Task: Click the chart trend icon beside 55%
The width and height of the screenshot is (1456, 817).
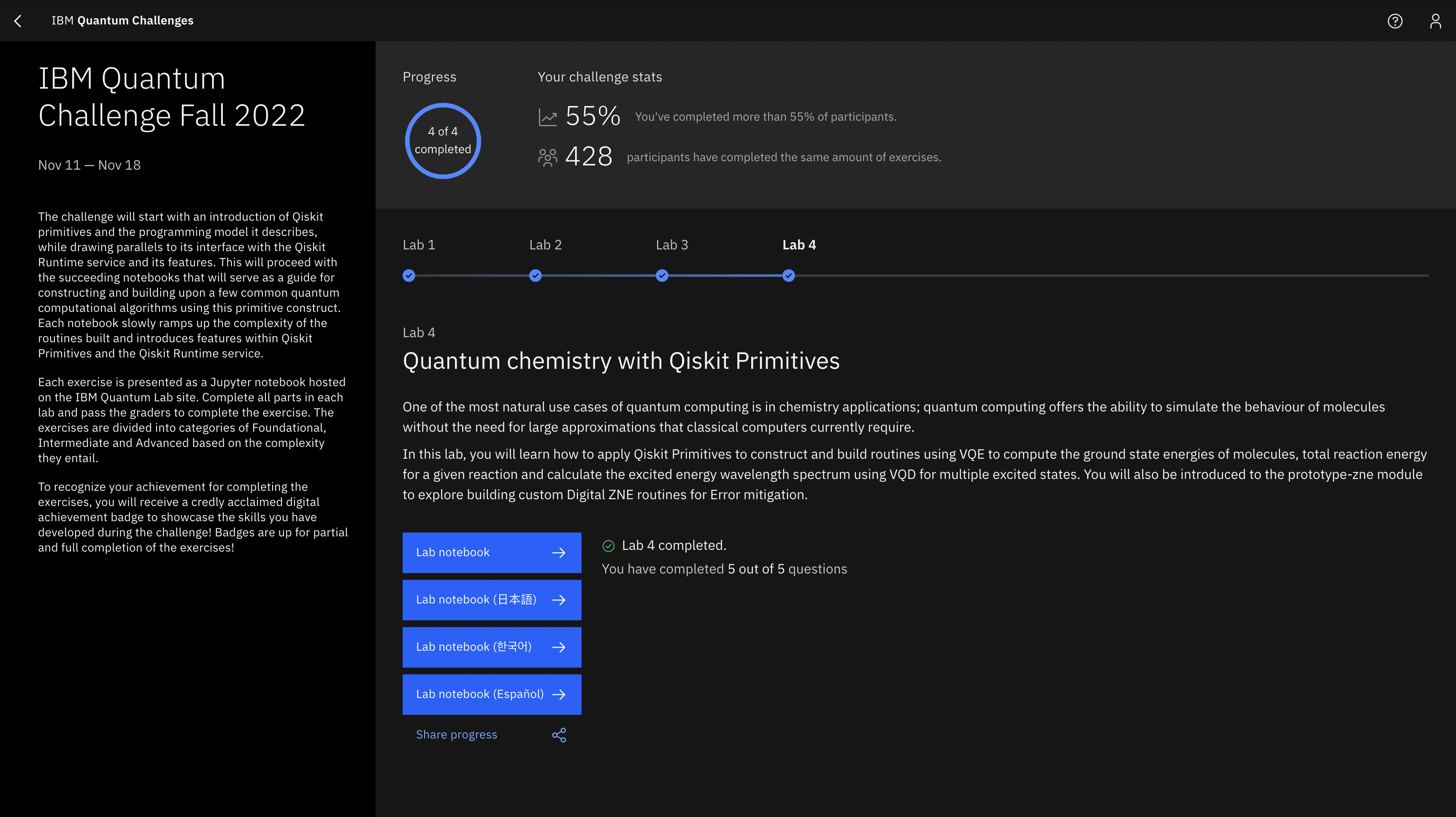Action: tap(548, 117)
